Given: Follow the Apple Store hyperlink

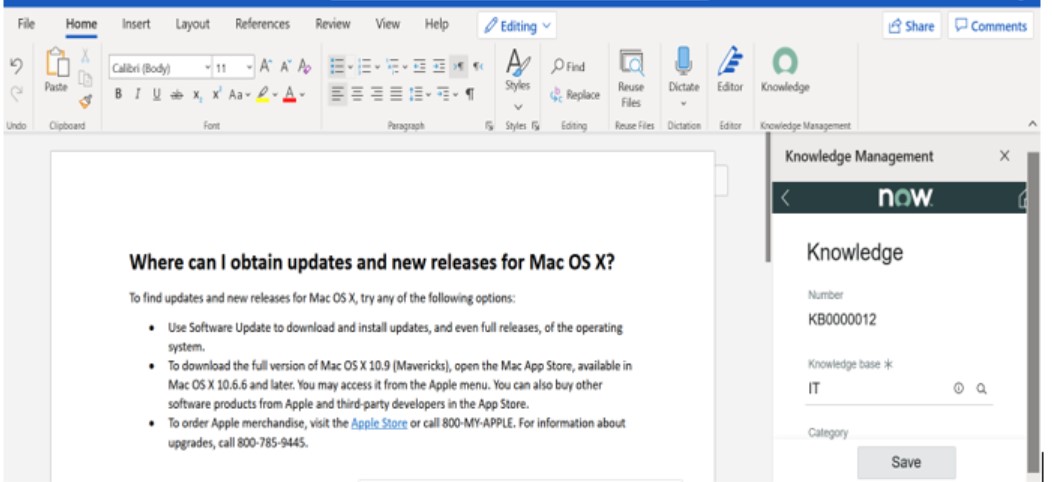Looking at the screenshot, I should (x=378, y=423).
